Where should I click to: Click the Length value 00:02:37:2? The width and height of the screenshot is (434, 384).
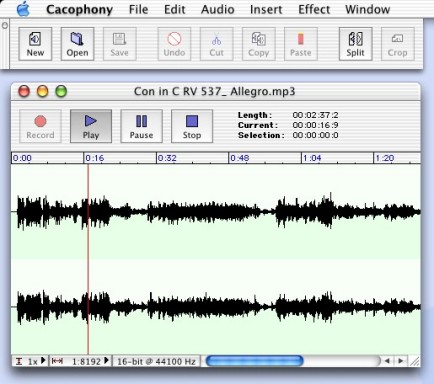point(315,115)
